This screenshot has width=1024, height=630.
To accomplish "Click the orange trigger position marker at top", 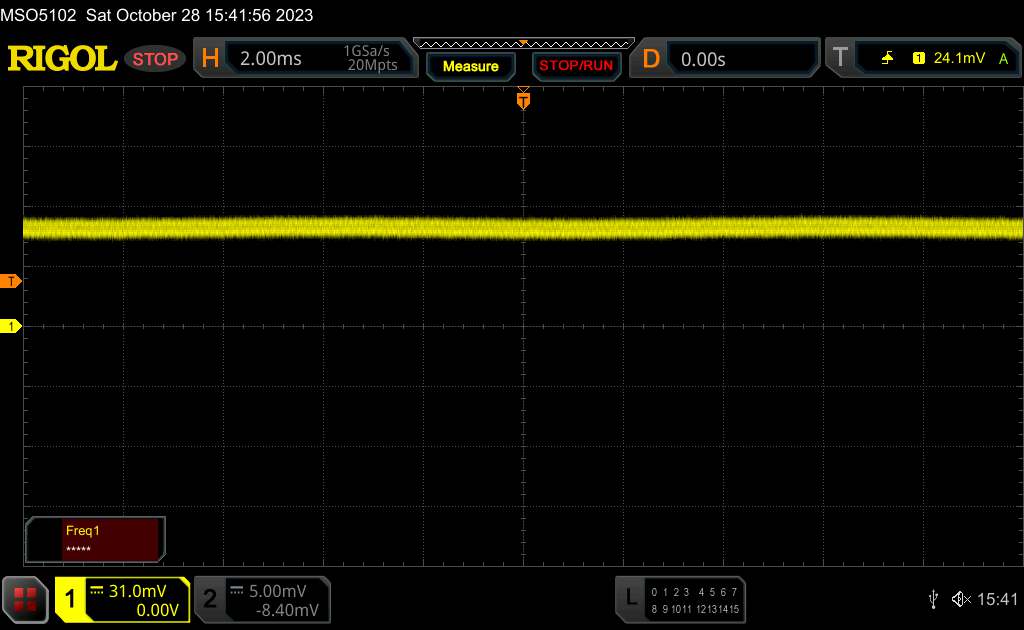I will click(523, 99).
